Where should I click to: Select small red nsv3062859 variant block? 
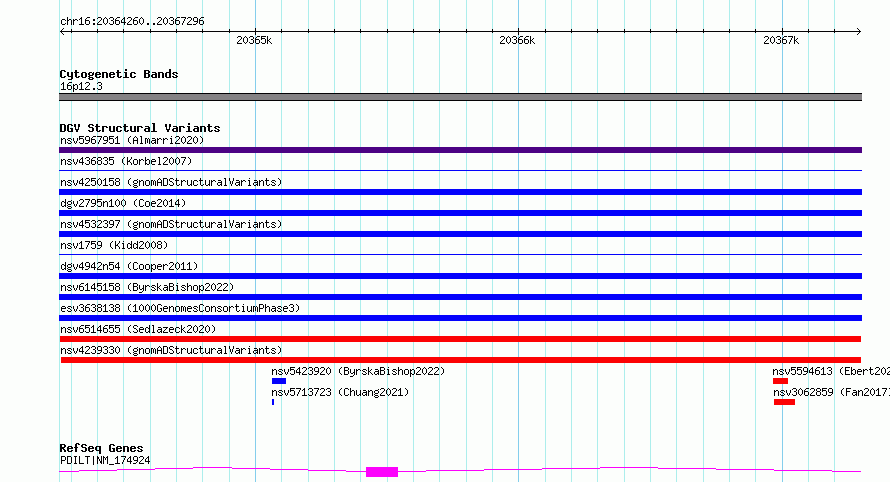(x=784, y=402)
